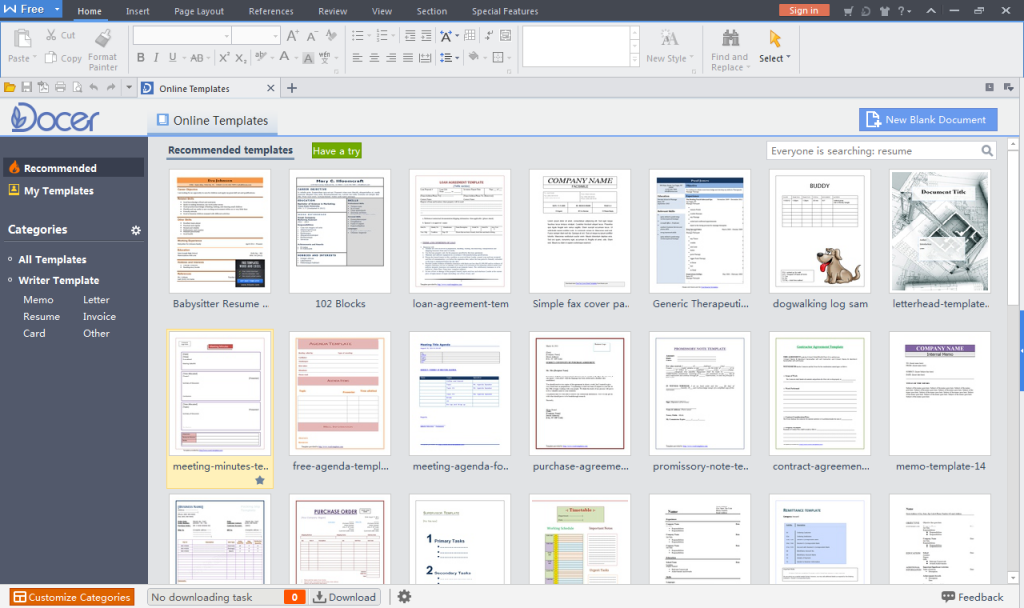1024x608 pixels.
Task: Collapse the ribbon with the chevron-up button
Action: pyautogui.click(x=930, y=11)
